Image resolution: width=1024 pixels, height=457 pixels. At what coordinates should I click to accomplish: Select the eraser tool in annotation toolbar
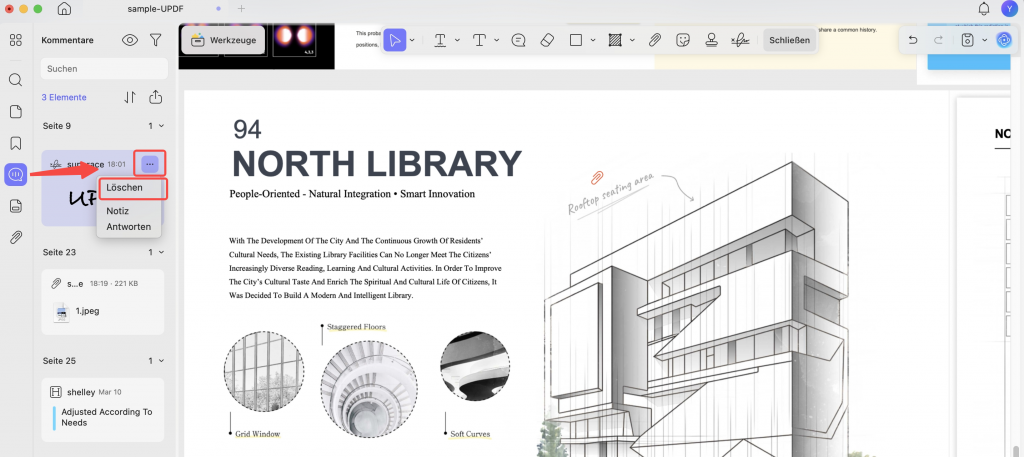(547, 40)
